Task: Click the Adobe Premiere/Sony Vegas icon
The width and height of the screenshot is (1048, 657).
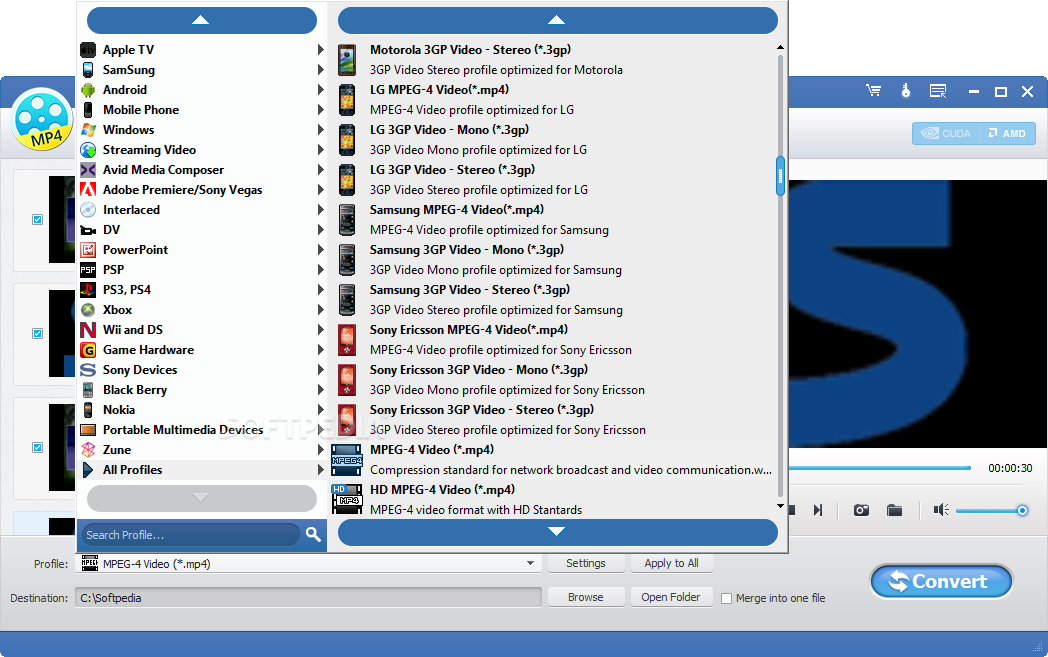Action: 88,190
